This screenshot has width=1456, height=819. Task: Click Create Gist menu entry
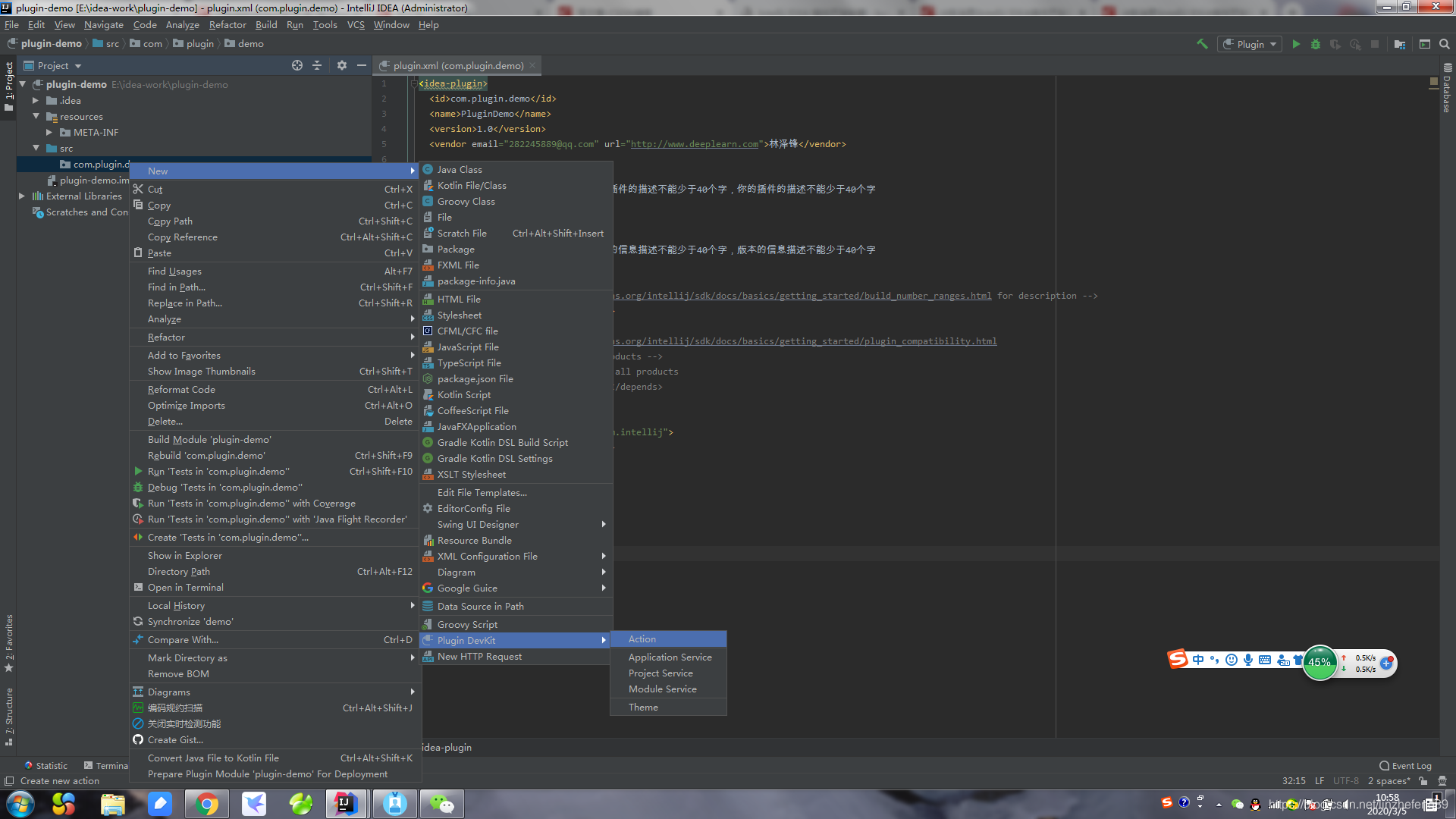click(275, 739)
